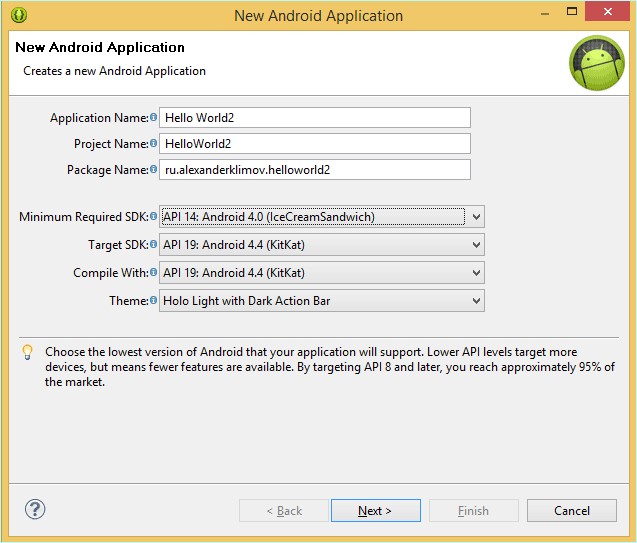Click the help question mark icon
This screenshot has height=543, width=637.
pos(35,509)
